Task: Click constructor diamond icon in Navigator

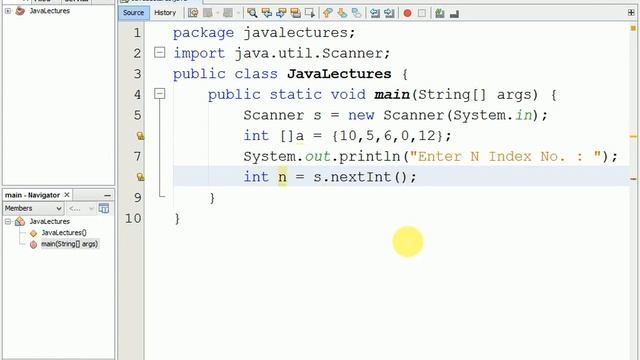Action: click(x=33, y=233)
